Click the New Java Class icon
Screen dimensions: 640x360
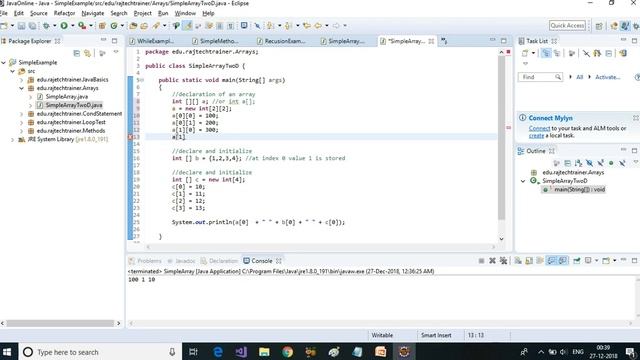point(114,26)
